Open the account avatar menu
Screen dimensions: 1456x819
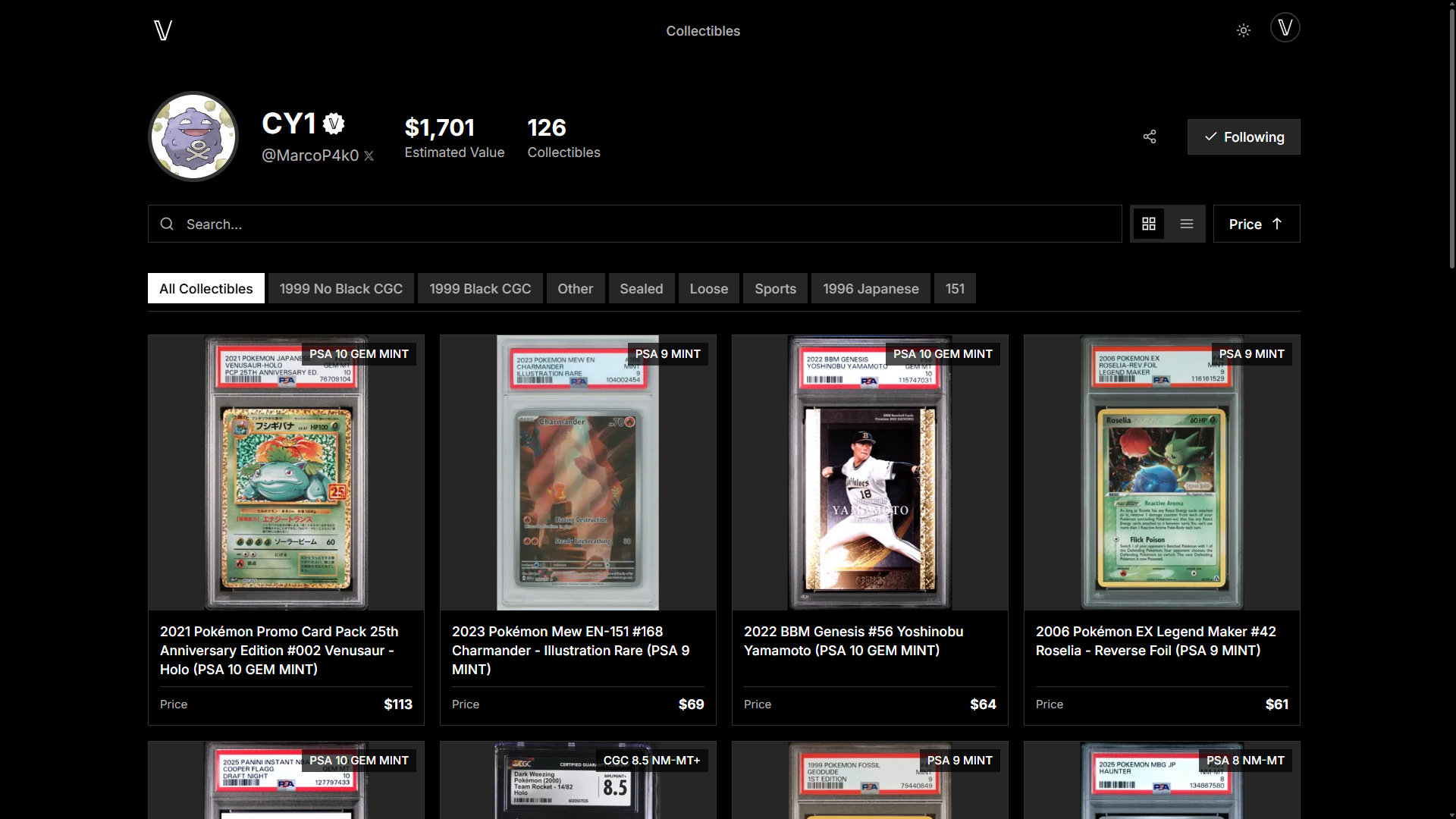[1285, 27]
